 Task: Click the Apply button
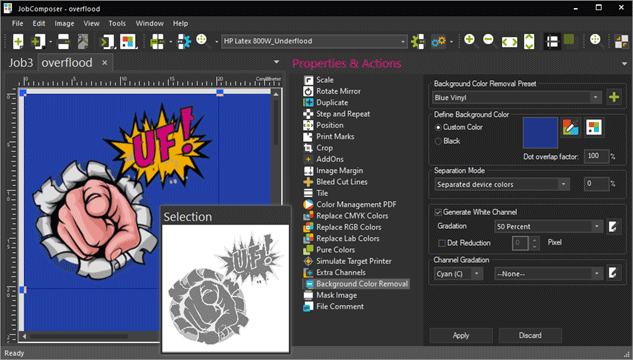(461, 335)
